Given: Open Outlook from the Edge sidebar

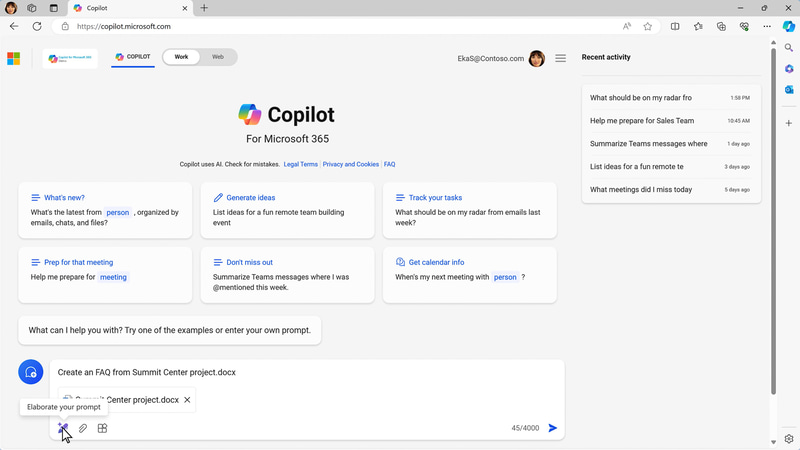Looking at the screenshot, I should pyautogui.click(x=789, y=90).
